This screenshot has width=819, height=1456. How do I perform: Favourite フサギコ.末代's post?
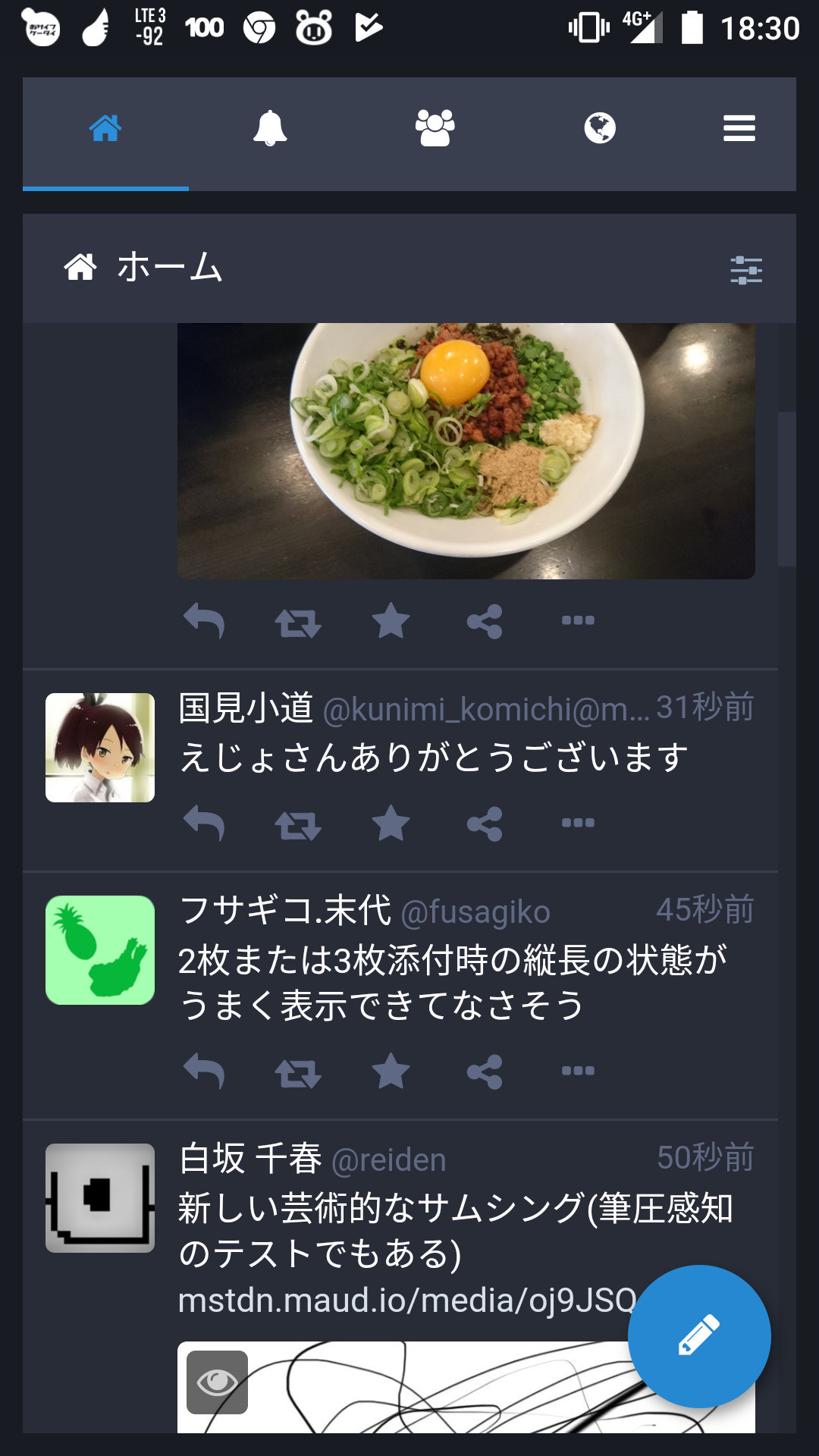391,1071
